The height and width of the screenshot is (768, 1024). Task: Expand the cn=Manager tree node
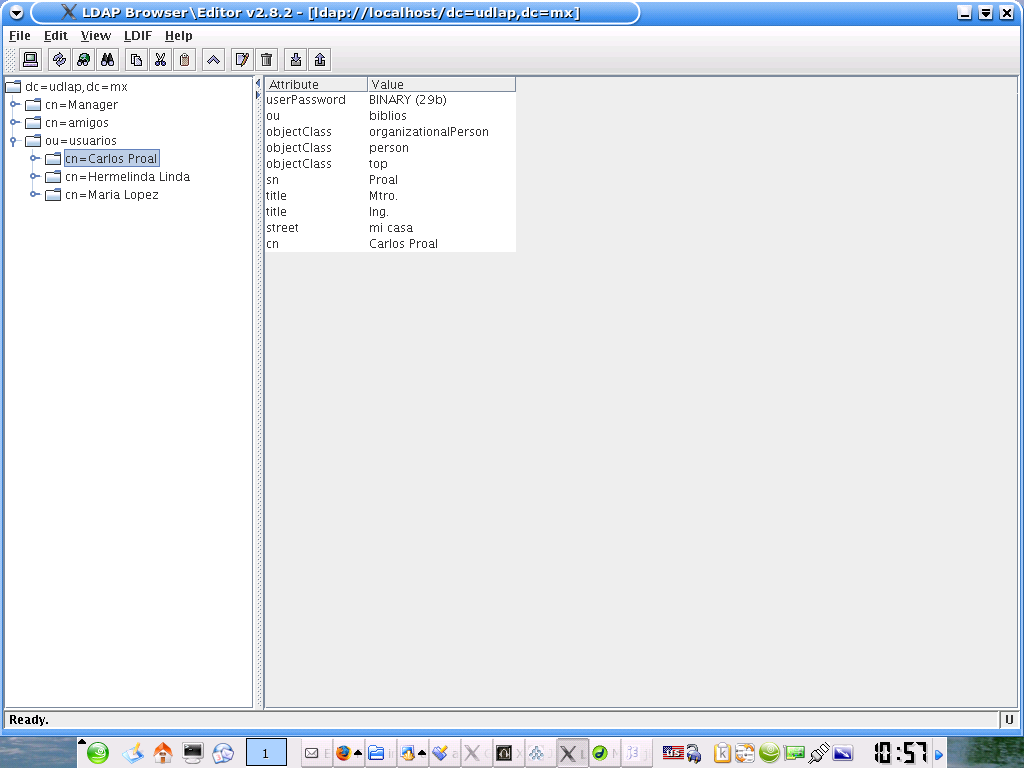pos(14,105)
